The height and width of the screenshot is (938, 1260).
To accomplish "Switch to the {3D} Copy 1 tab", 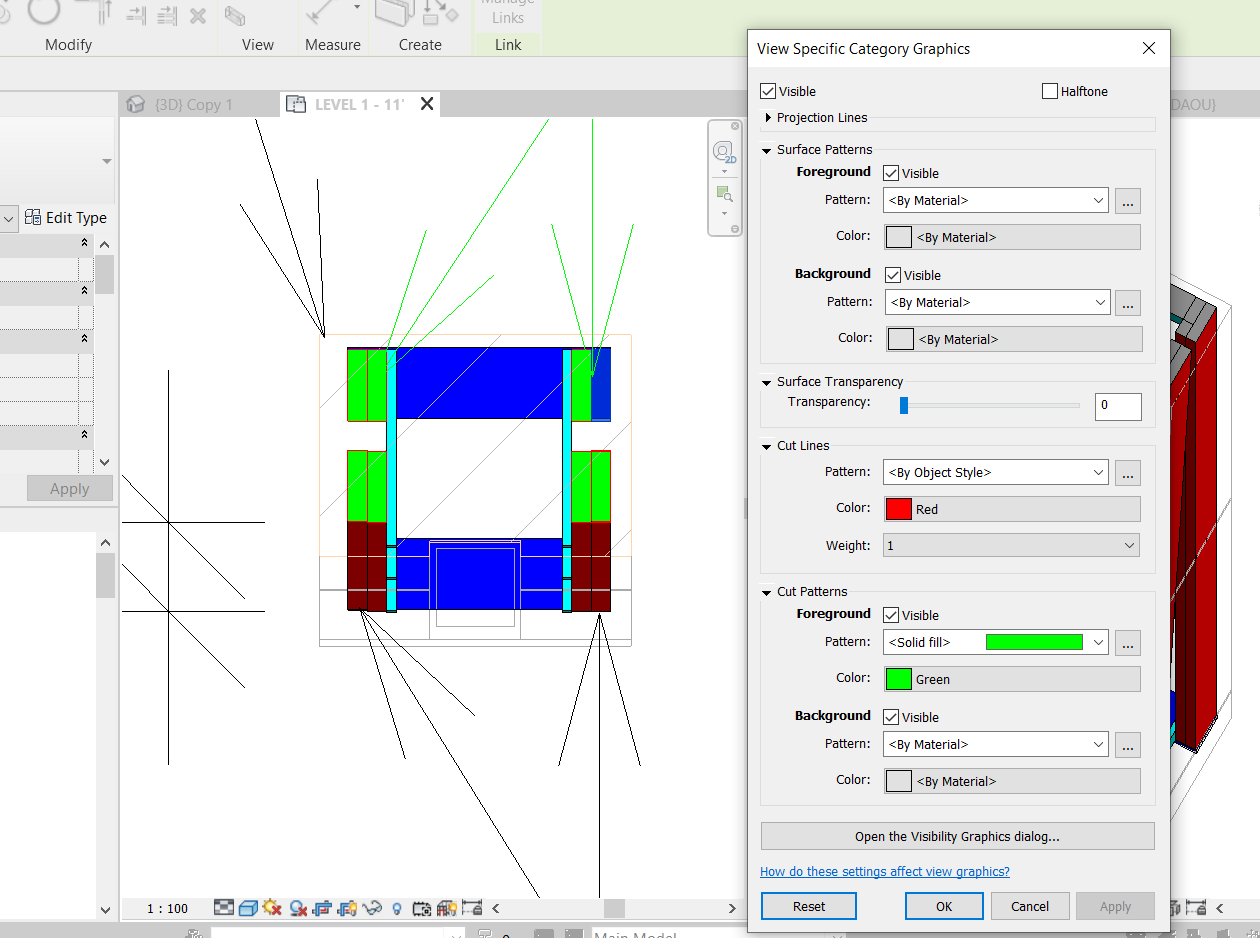I will (198, 103).
